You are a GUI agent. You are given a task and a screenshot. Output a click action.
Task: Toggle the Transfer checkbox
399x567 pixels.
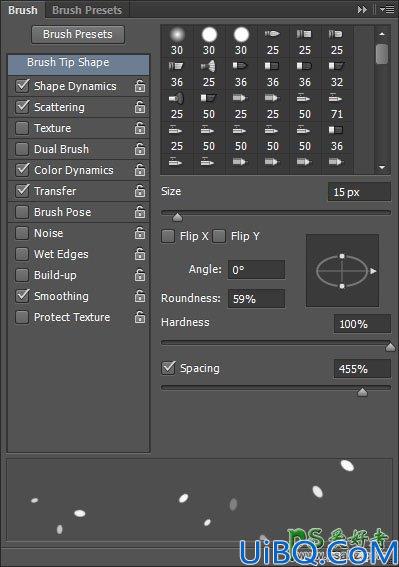click(x=22, y=191)
